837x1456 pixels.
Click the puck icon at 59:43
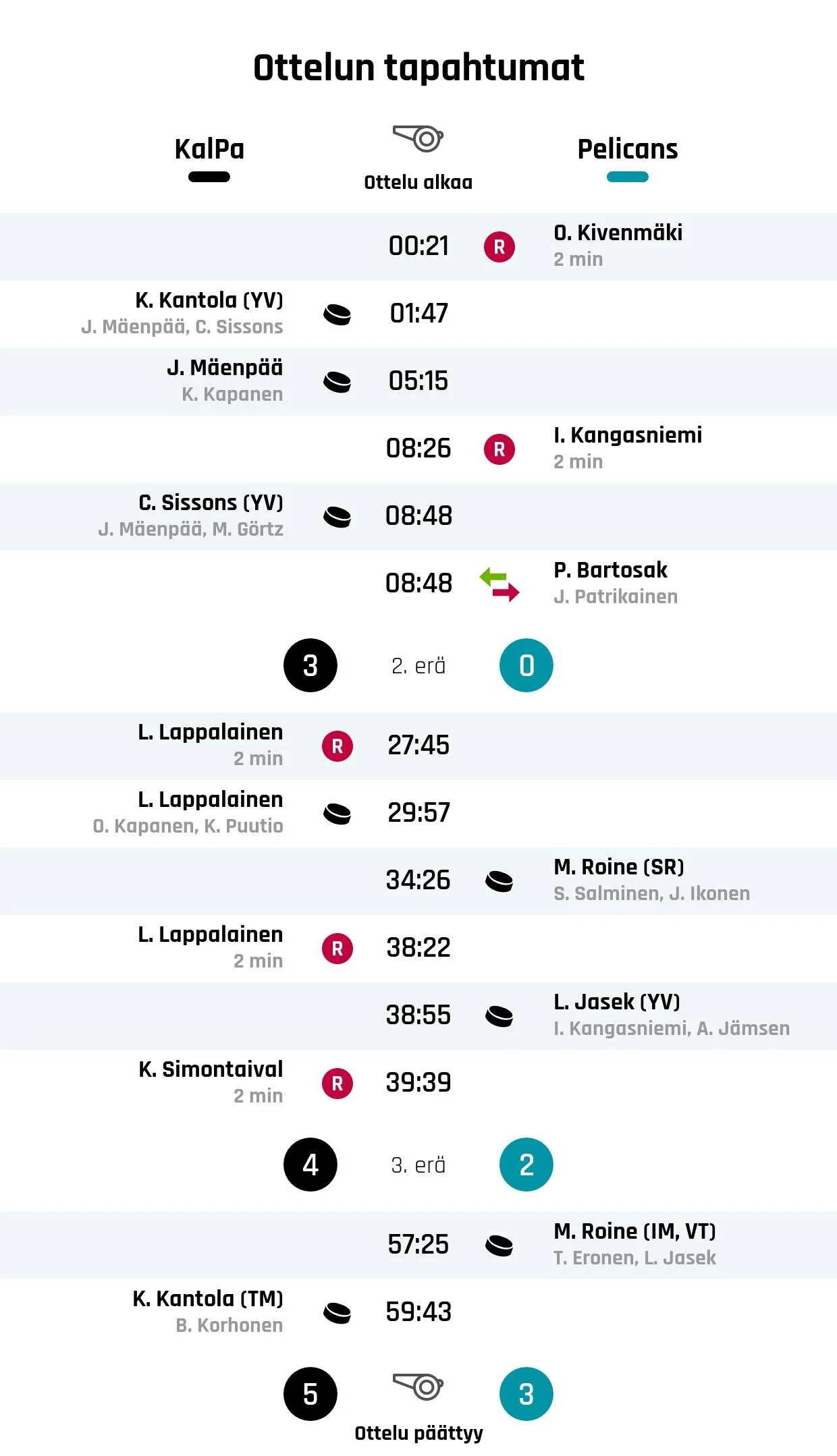(x=337, y=1313)
